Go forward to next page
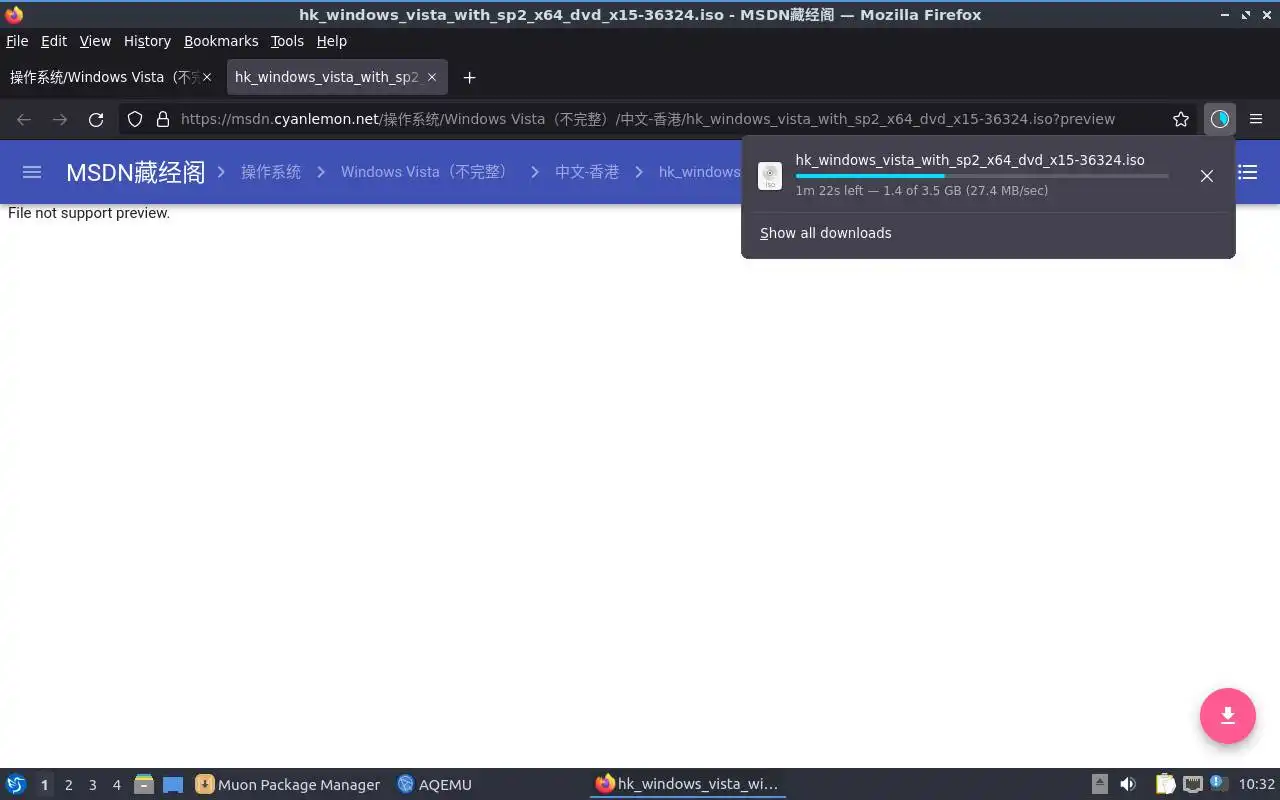This screenshot has height=800, width=1280. pyautogui.click(x=60, y=119)
